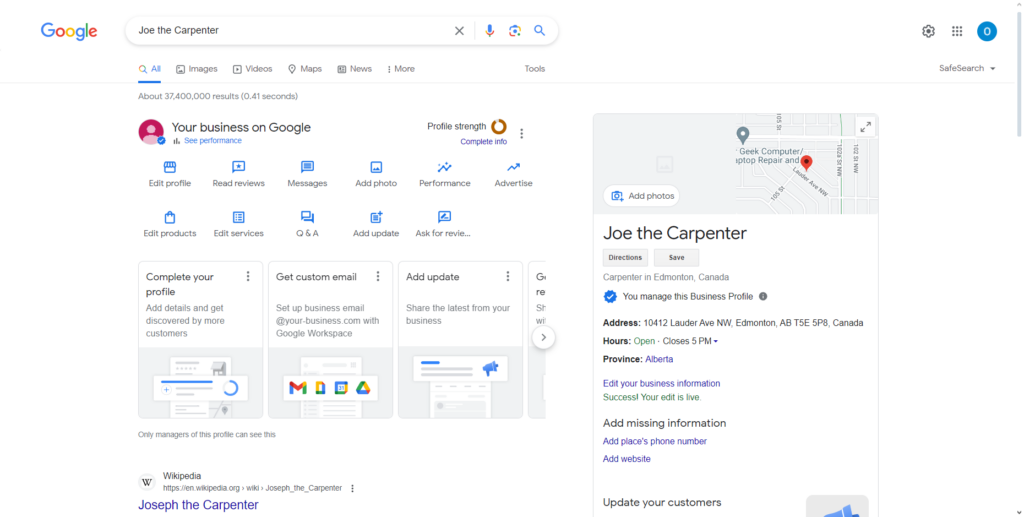The height and width of the screenshot is (517, 1024).
Task: Switch to the Maps tab
Action: pyautogui.click(x=305, y=69)
